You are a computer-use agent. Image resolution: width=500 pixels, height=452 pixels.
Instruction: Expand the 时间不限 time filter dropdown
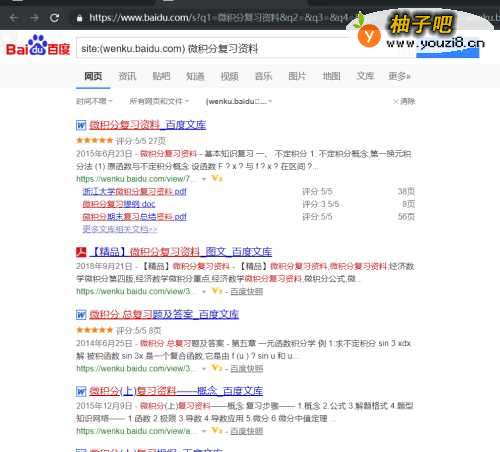point(94,101)
